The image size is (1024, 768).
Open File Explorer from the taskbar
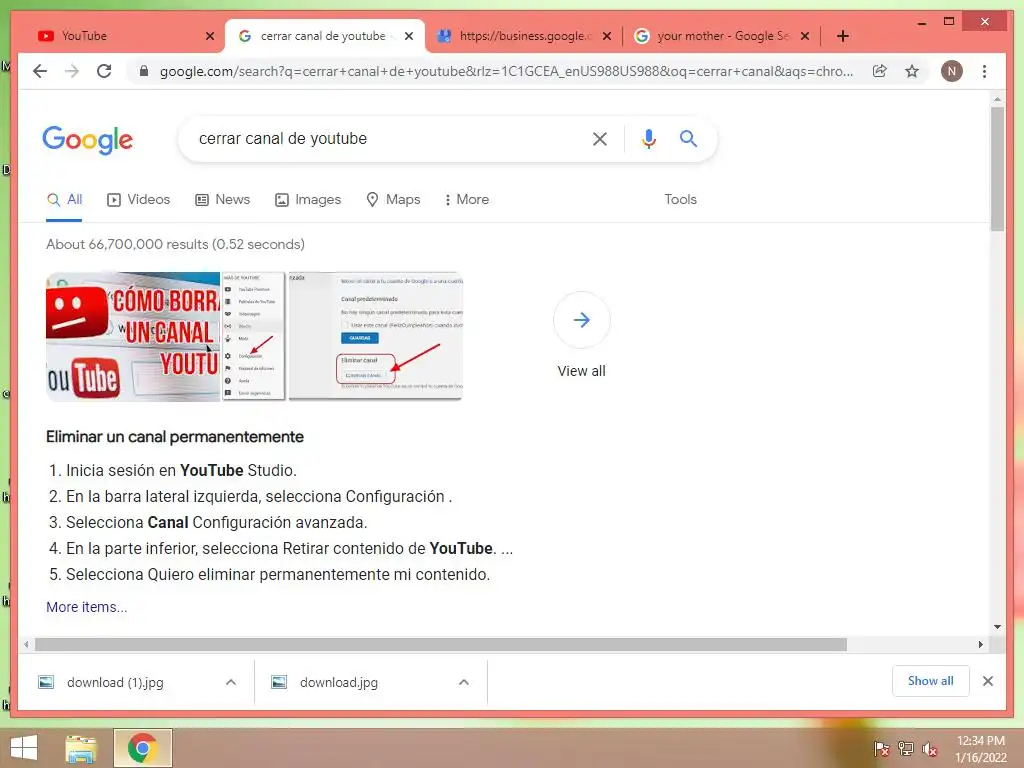coord(82,748)
